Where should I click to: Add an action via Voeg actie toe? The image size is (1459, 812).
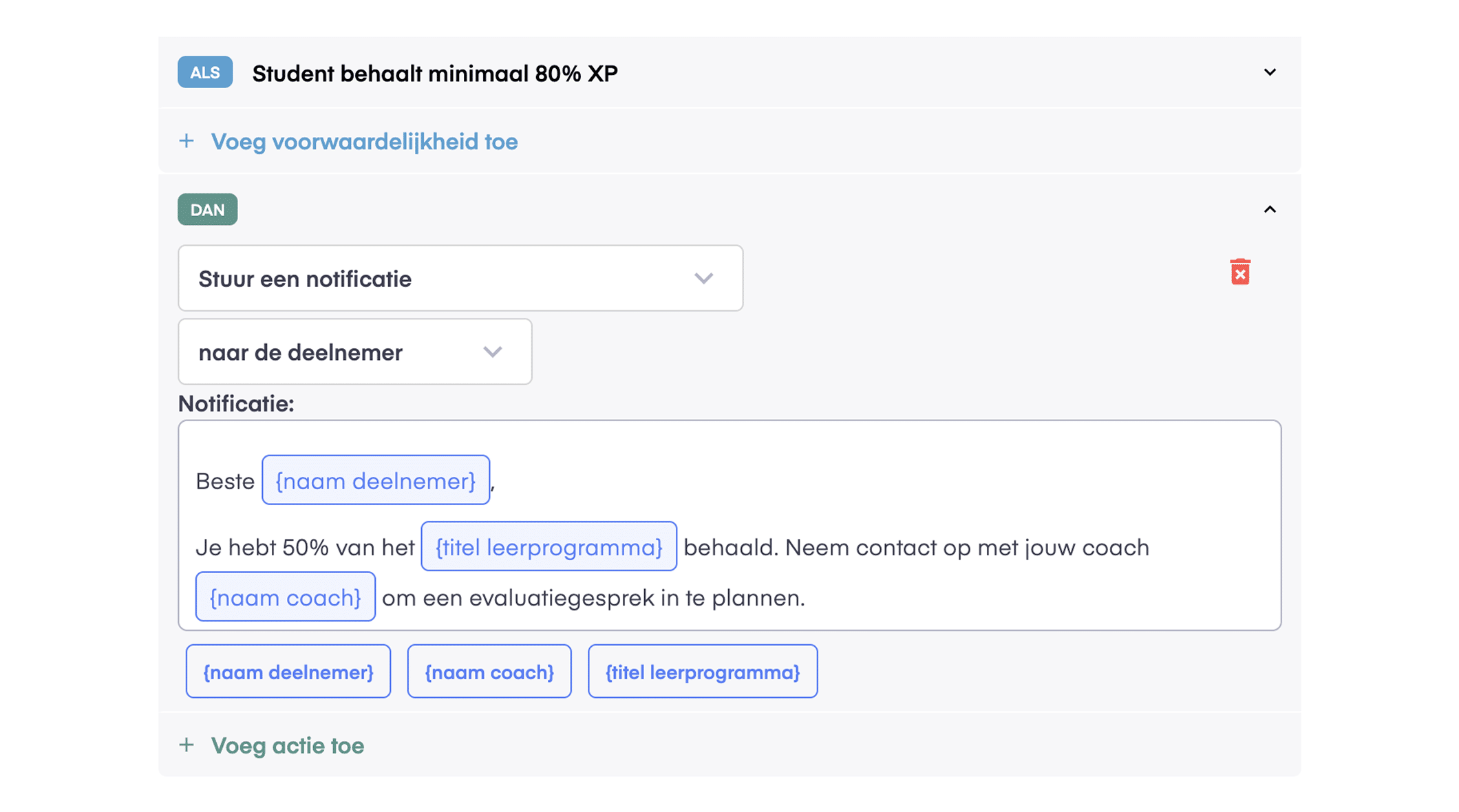287,745
